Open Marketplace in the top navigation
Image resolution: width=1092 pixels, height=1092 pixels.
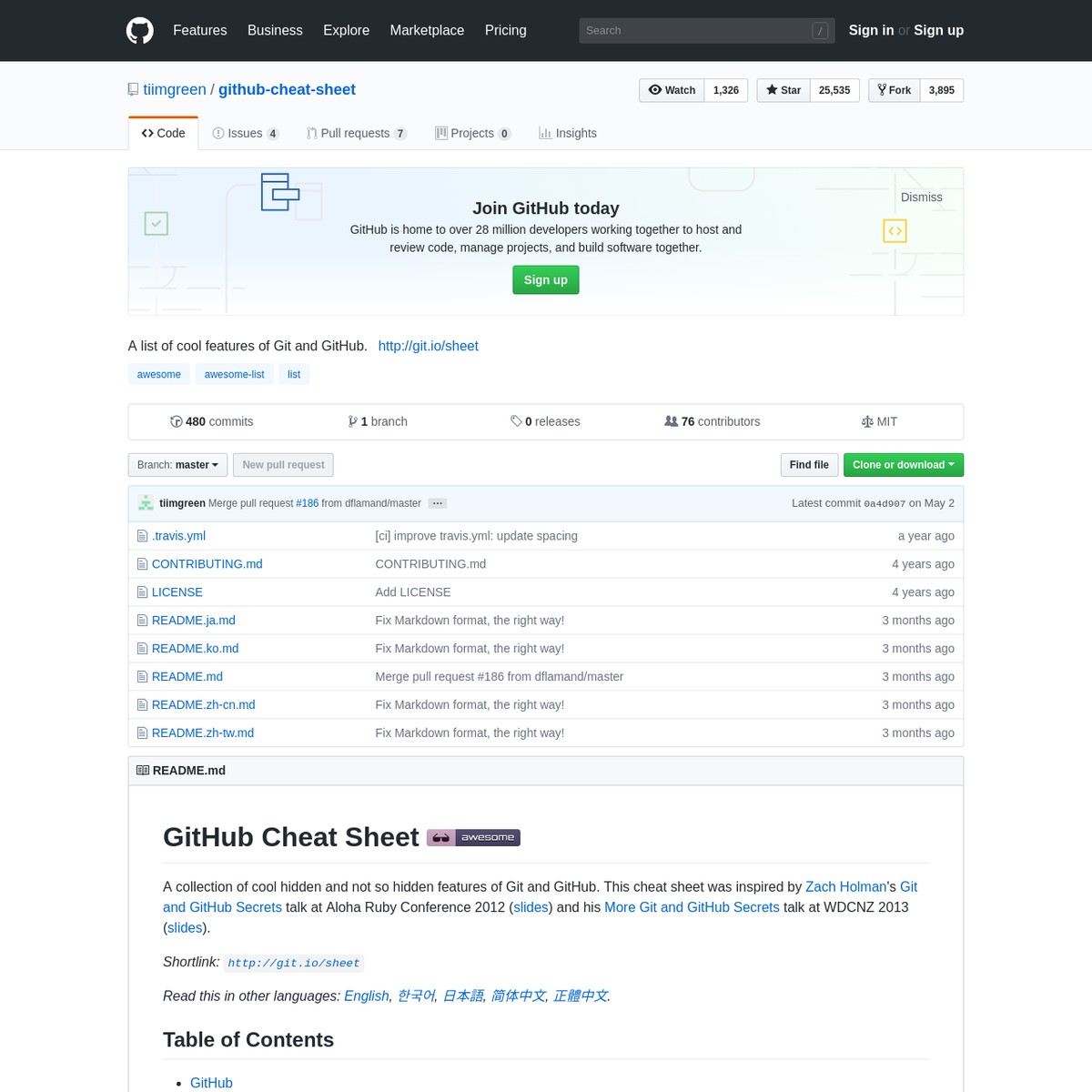coord(427,30)
